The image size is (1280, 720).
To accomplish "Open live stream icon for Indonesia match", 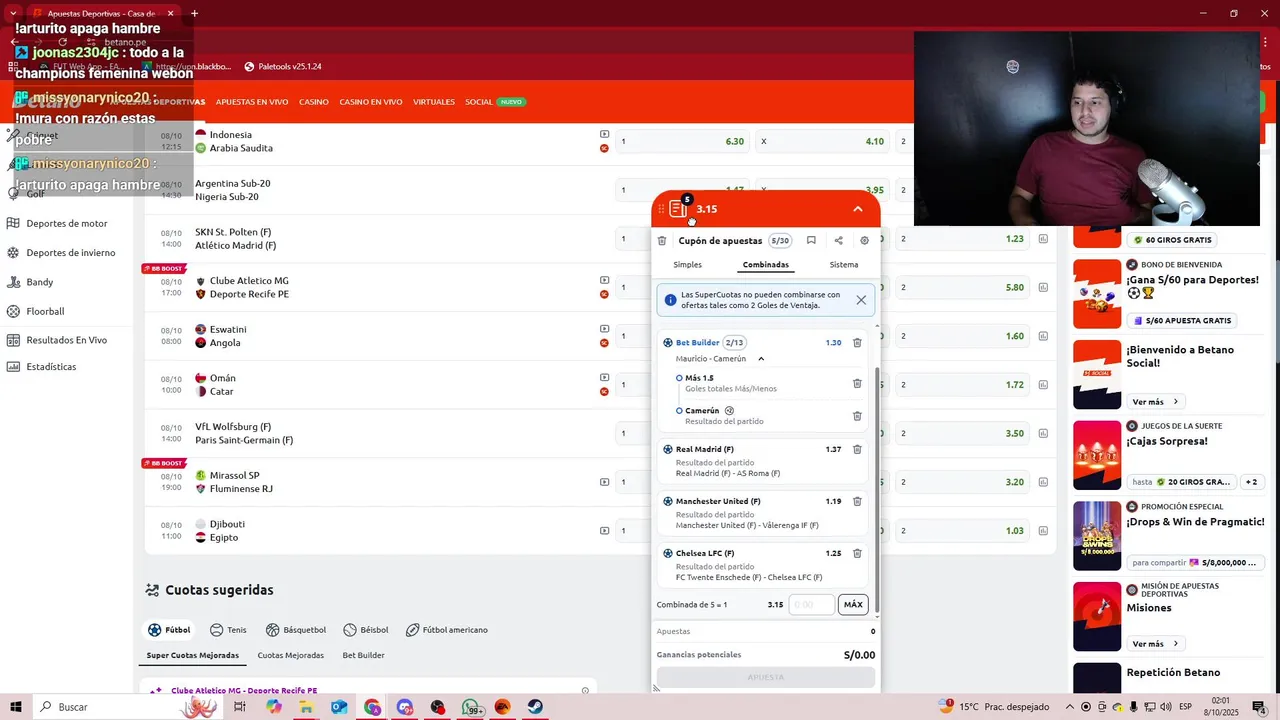I will click(604, 134).
